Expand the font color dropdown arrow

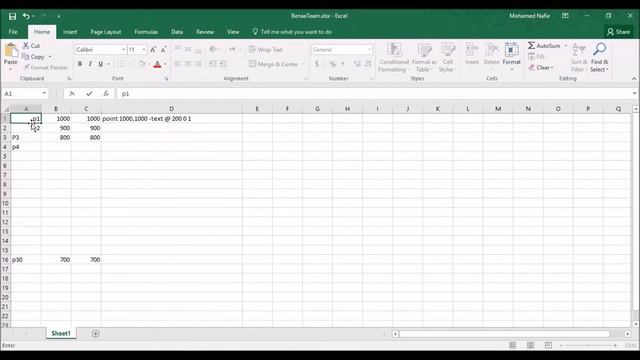tap(165, 64)
